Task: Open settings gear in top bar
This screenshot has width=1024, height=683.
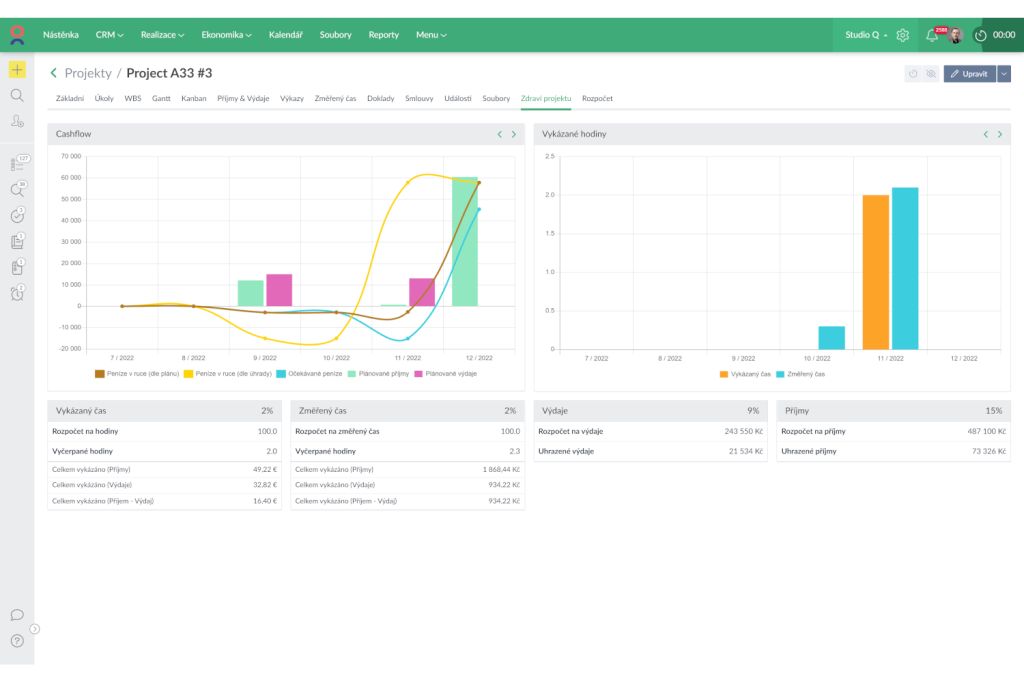Action: 903,35
